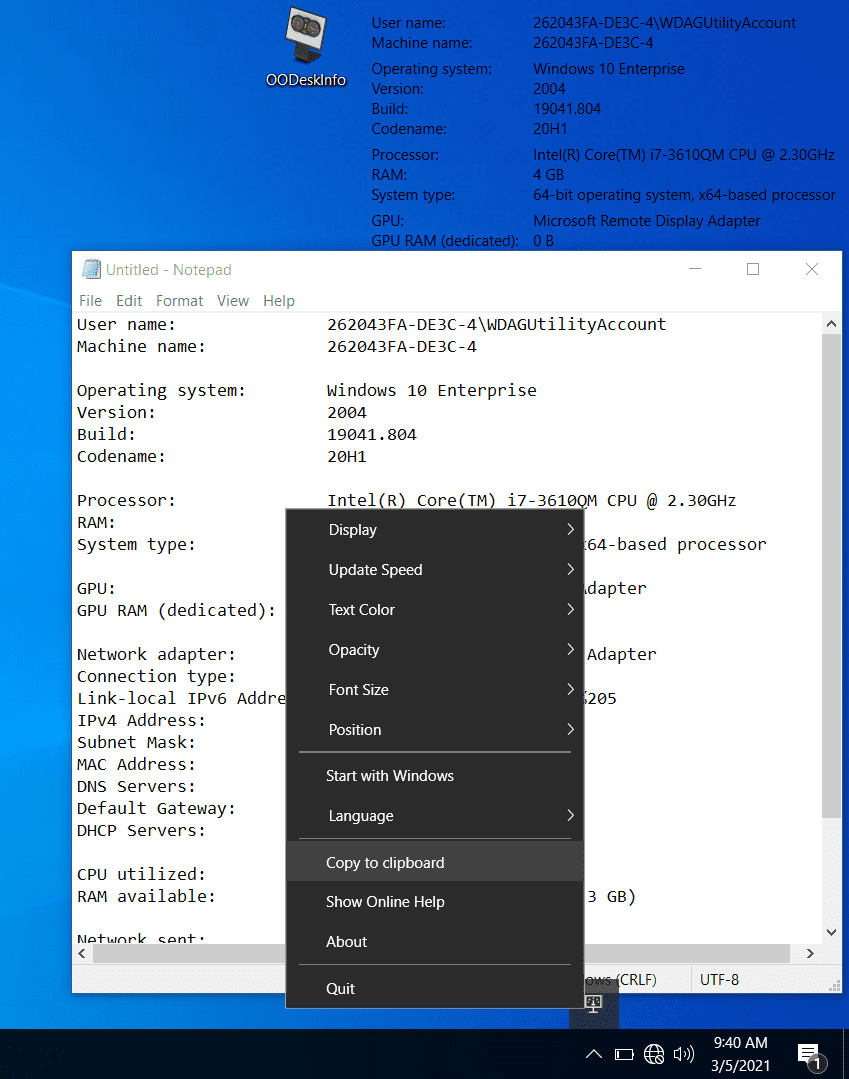Open the network globe tray icon

pyautogui.click(x=654, y=1054)
